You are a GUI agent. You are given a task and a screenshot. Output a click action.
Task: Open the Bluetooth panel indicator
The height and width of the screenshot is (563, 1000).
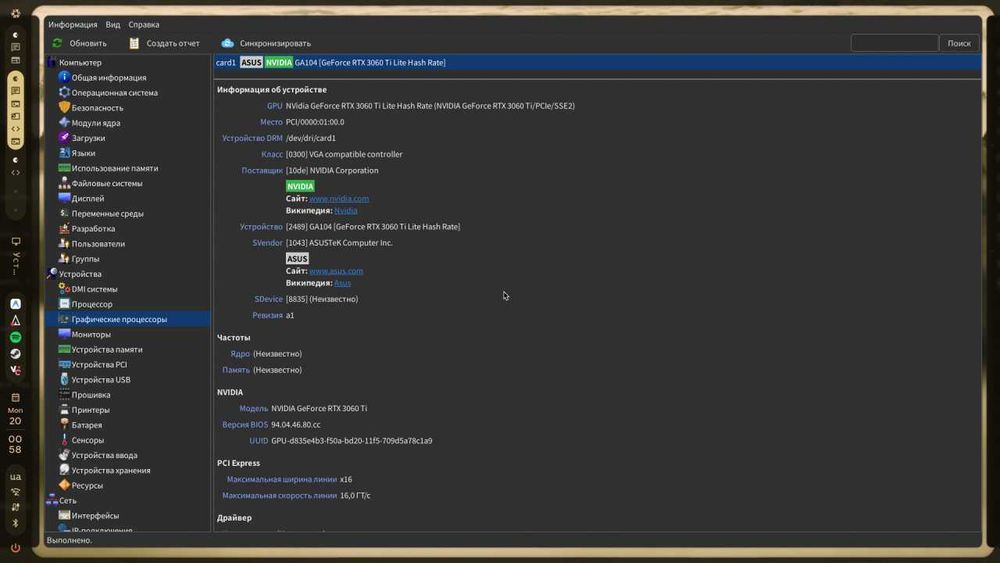[15, 523]
